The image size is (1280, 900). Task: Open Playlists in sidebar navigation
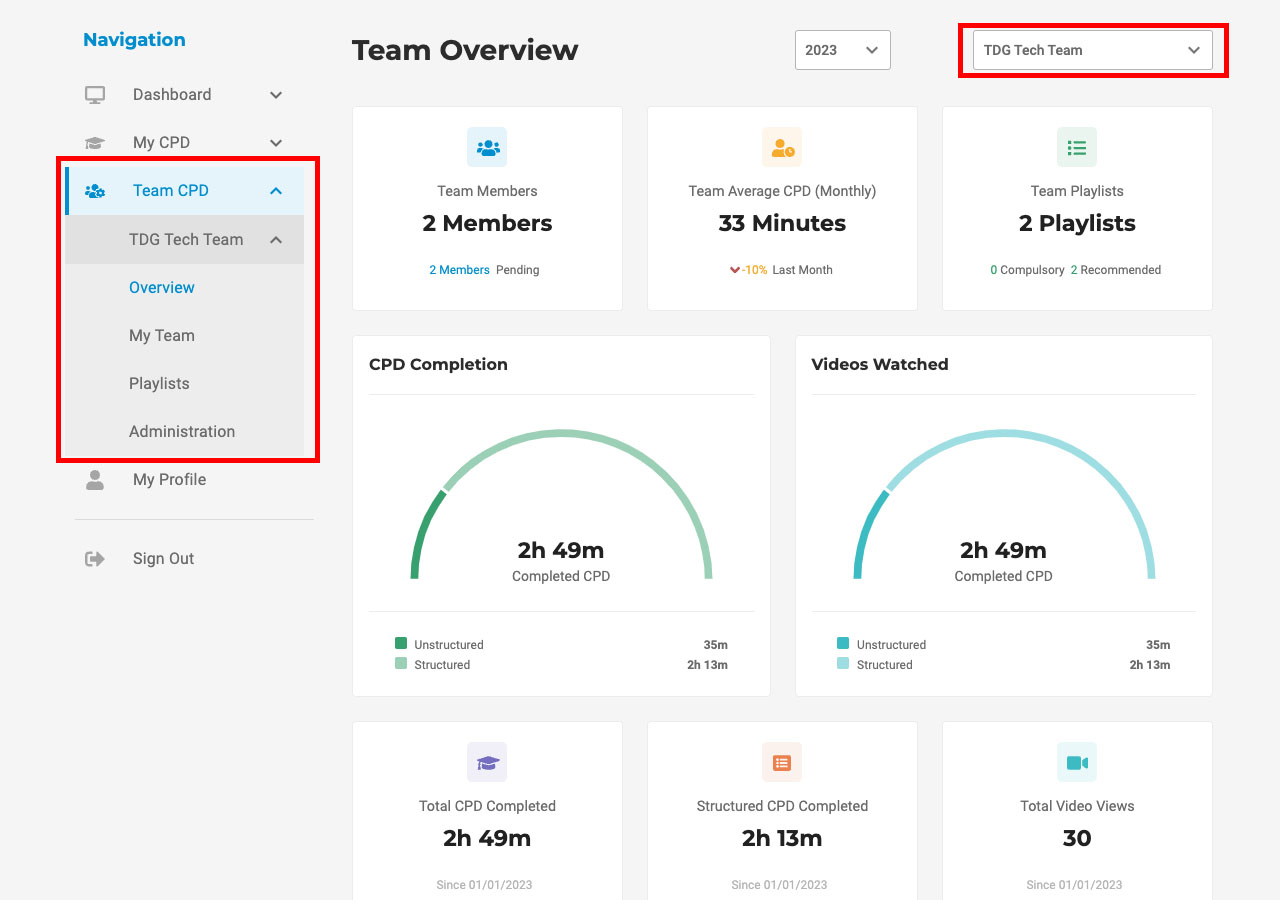pyautogui.click(x=159, y=384)
